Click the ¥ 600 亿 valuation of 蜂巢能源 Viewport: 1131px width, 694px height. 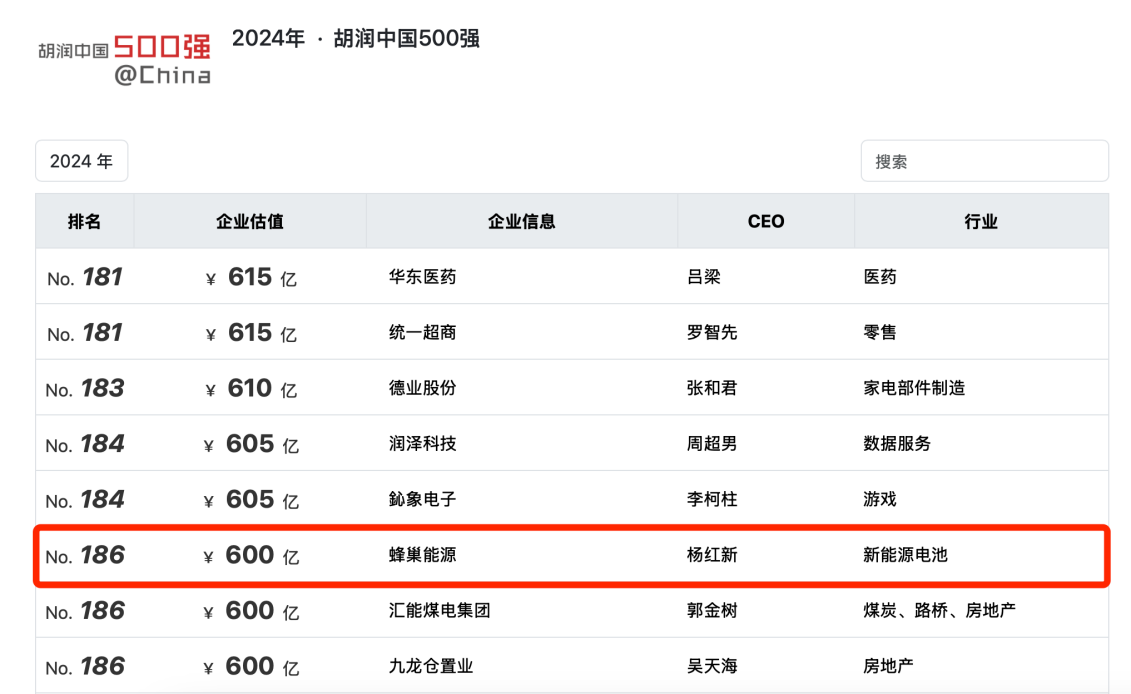pyautogui.click(x=251, y=555)
